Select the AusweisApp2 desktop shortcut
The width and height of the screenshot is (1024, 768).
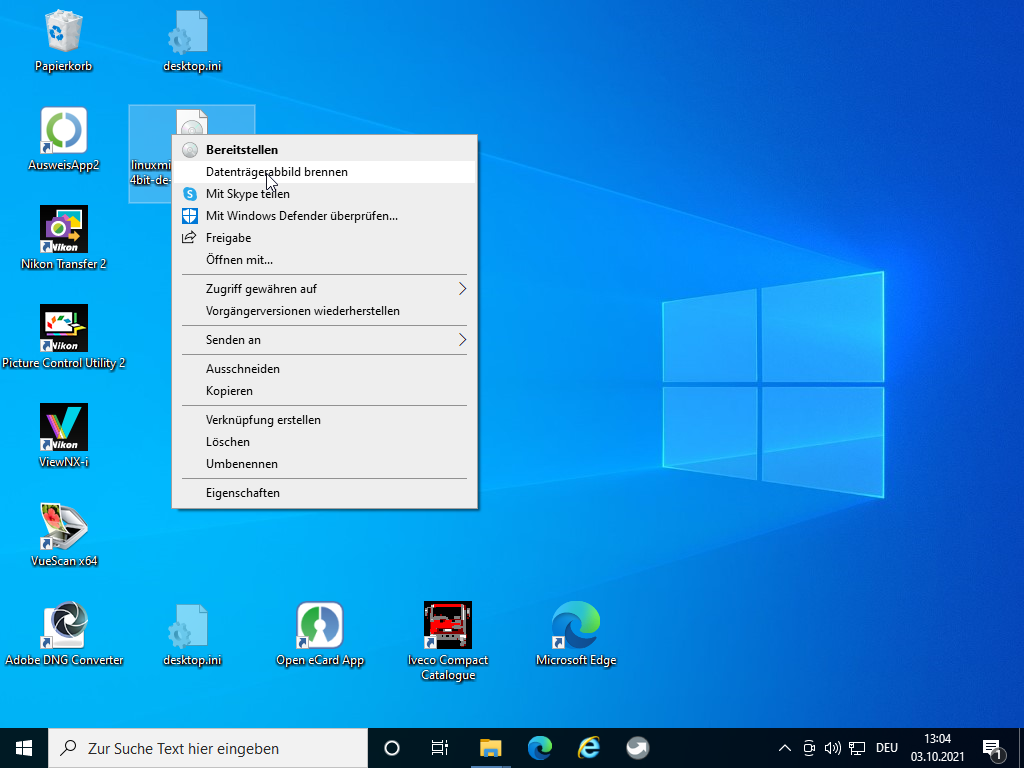[x=64, y=132]
